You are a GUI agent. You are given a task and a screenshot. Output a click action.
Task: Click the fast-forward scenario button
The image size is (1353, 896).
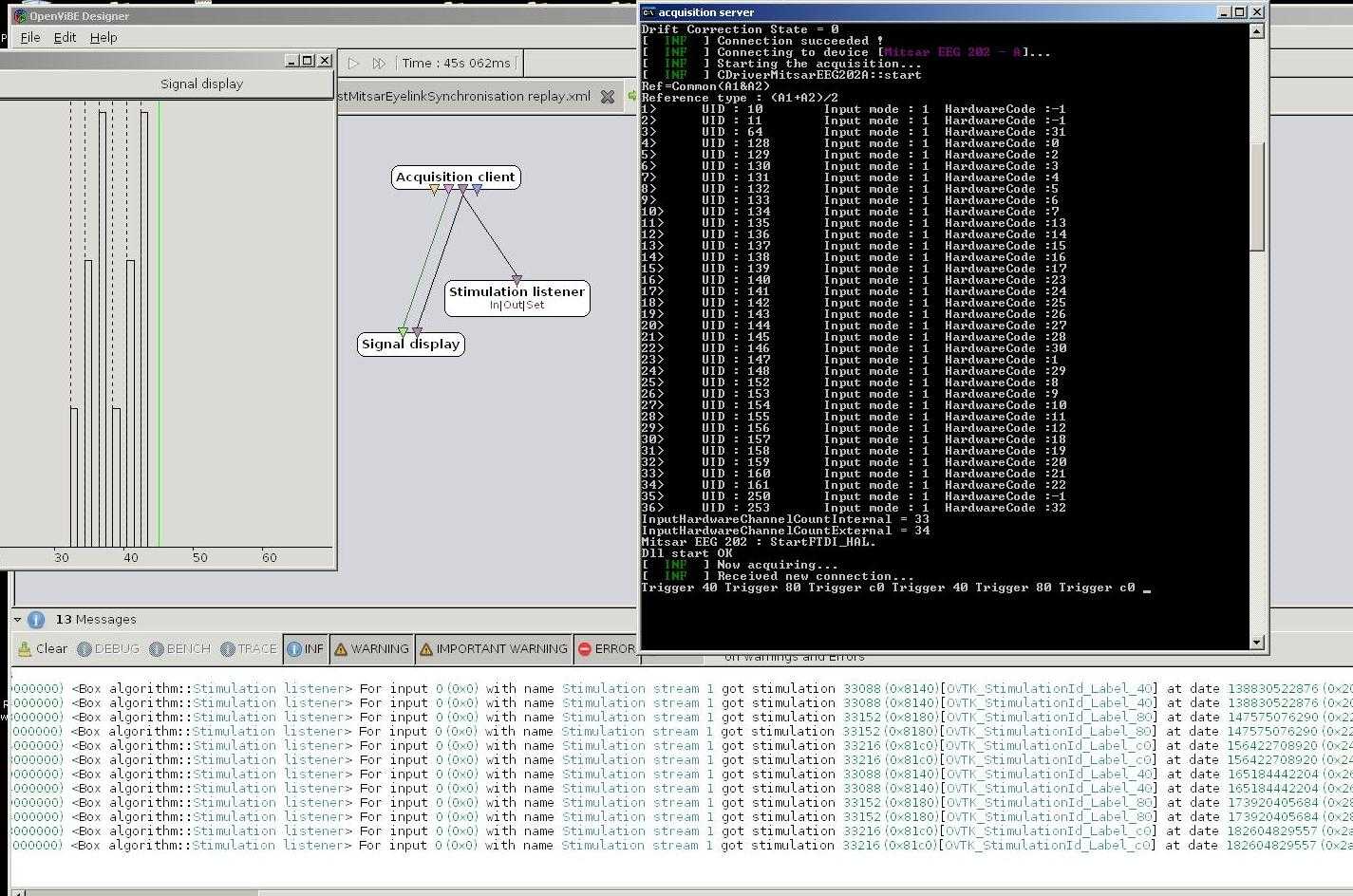pos(379,63)
